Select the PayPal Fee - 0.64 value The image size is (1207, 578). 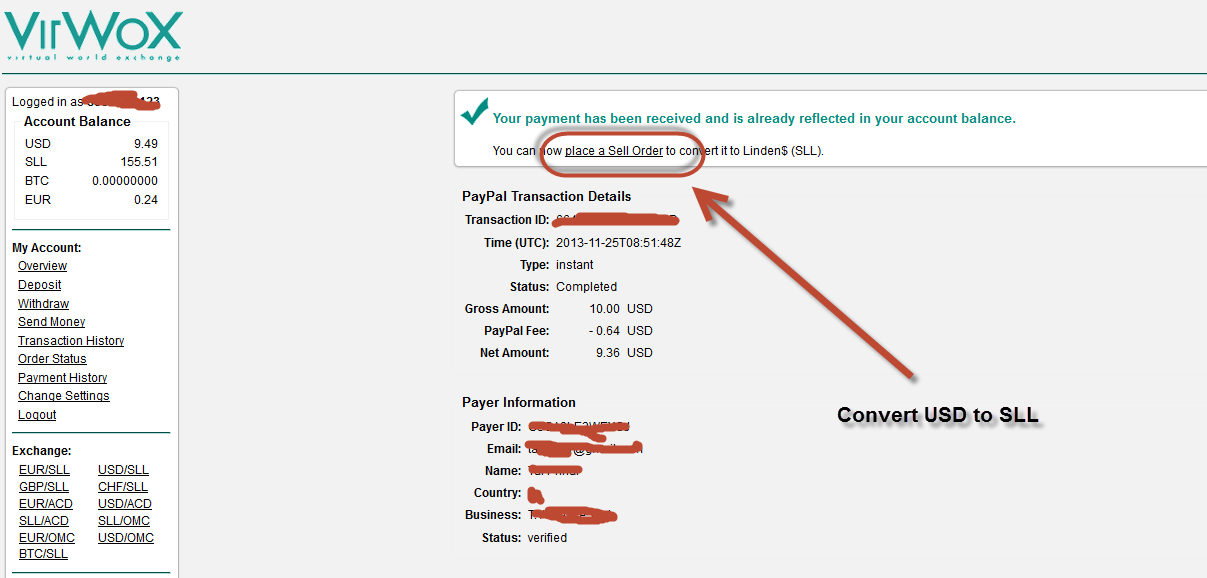(x=604, y=331)
